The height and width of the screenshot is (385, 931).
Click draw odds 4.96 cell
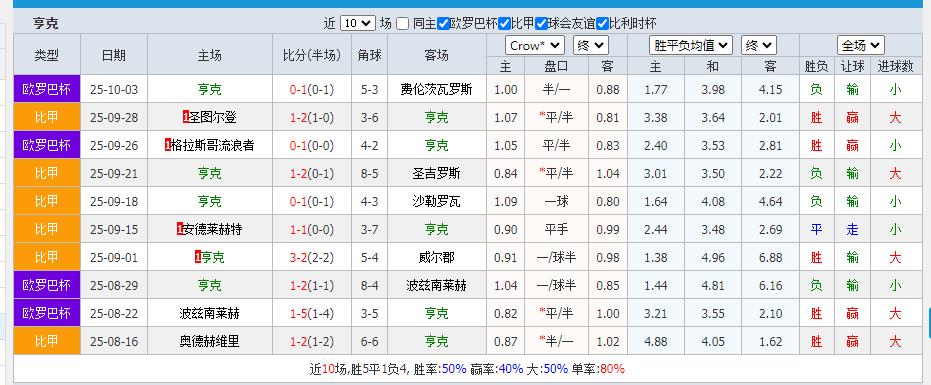(712, 257)
